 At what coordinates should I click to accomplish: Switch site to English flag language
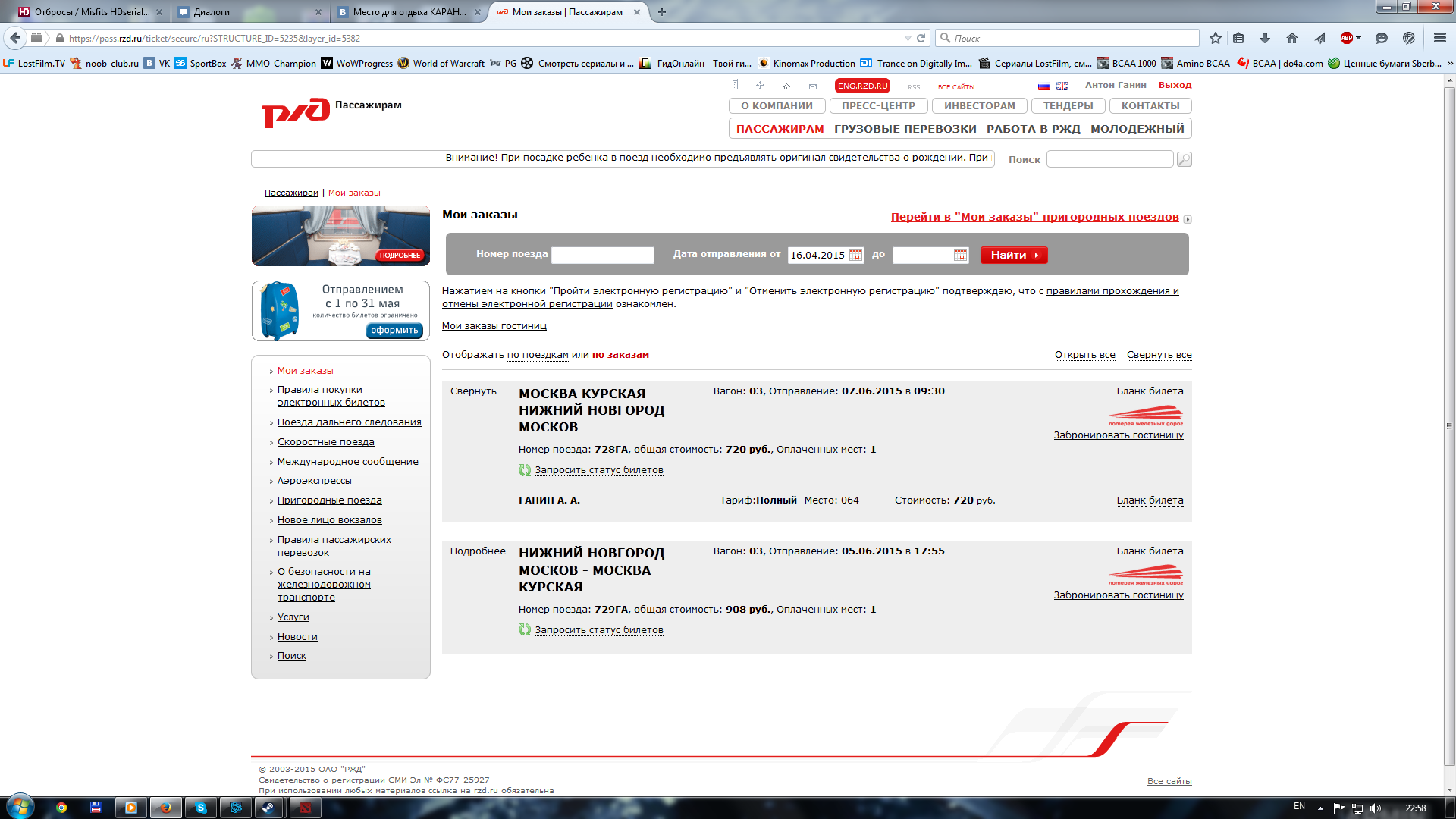[x=1062, y=86]
